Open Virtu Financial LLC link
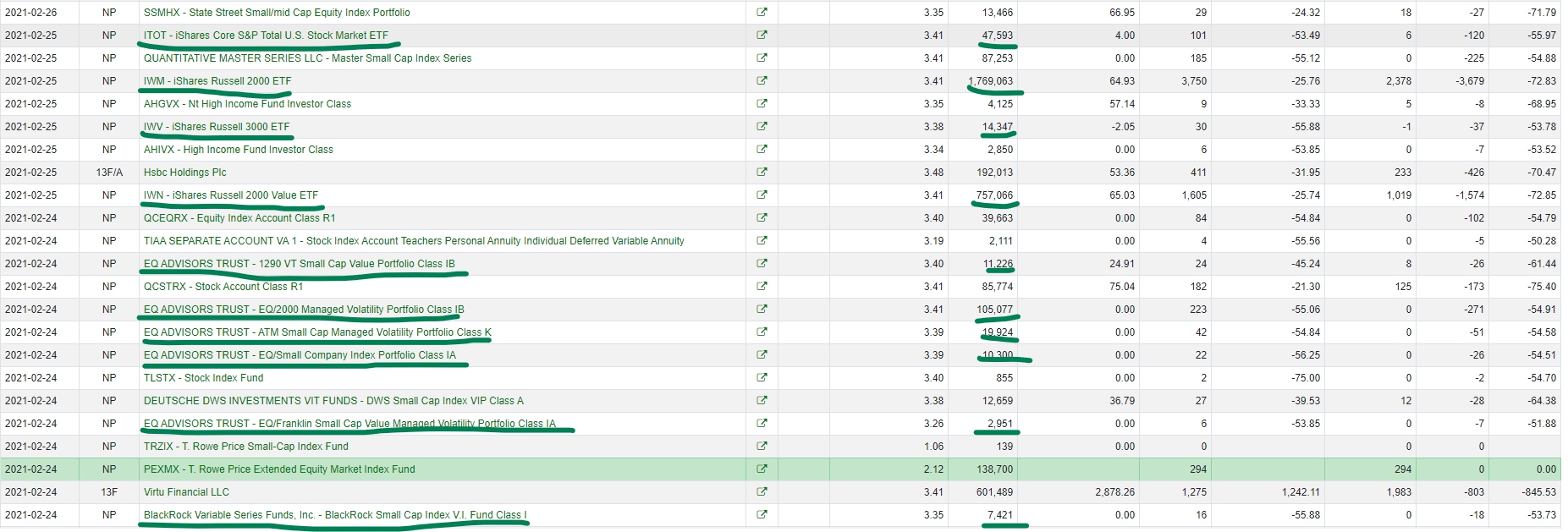Image resolution: width=1568 pixels, height=532 pixels. 186,492
